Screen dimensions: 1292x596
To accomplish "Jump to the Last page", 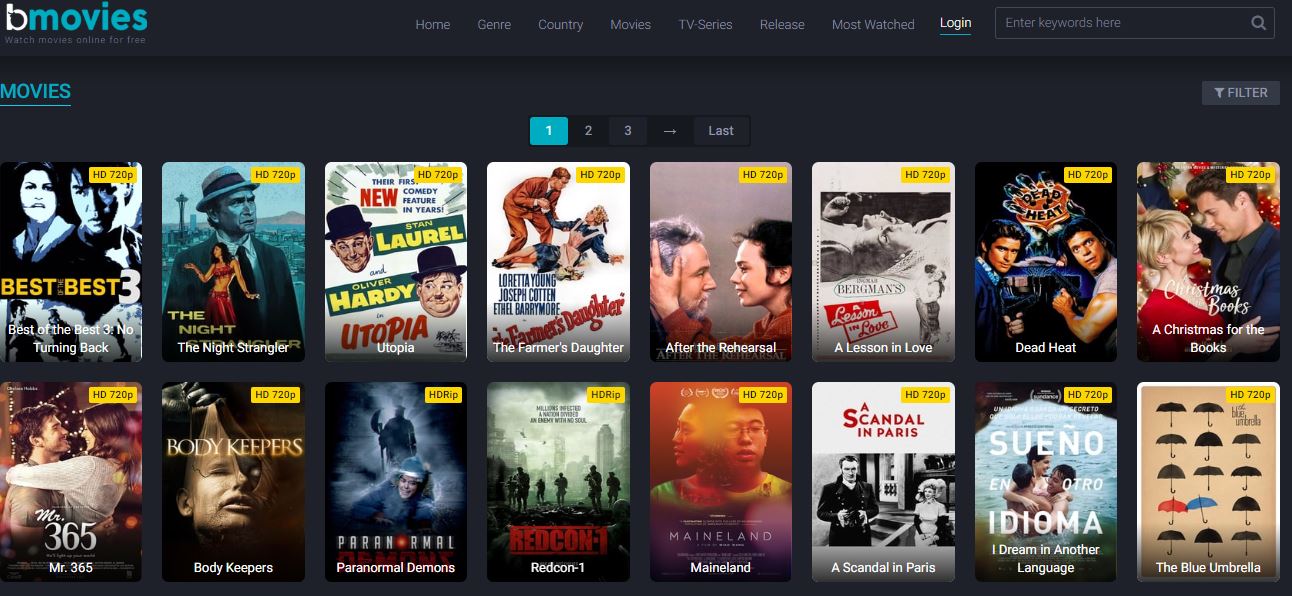I will click(x=721, y=131).
